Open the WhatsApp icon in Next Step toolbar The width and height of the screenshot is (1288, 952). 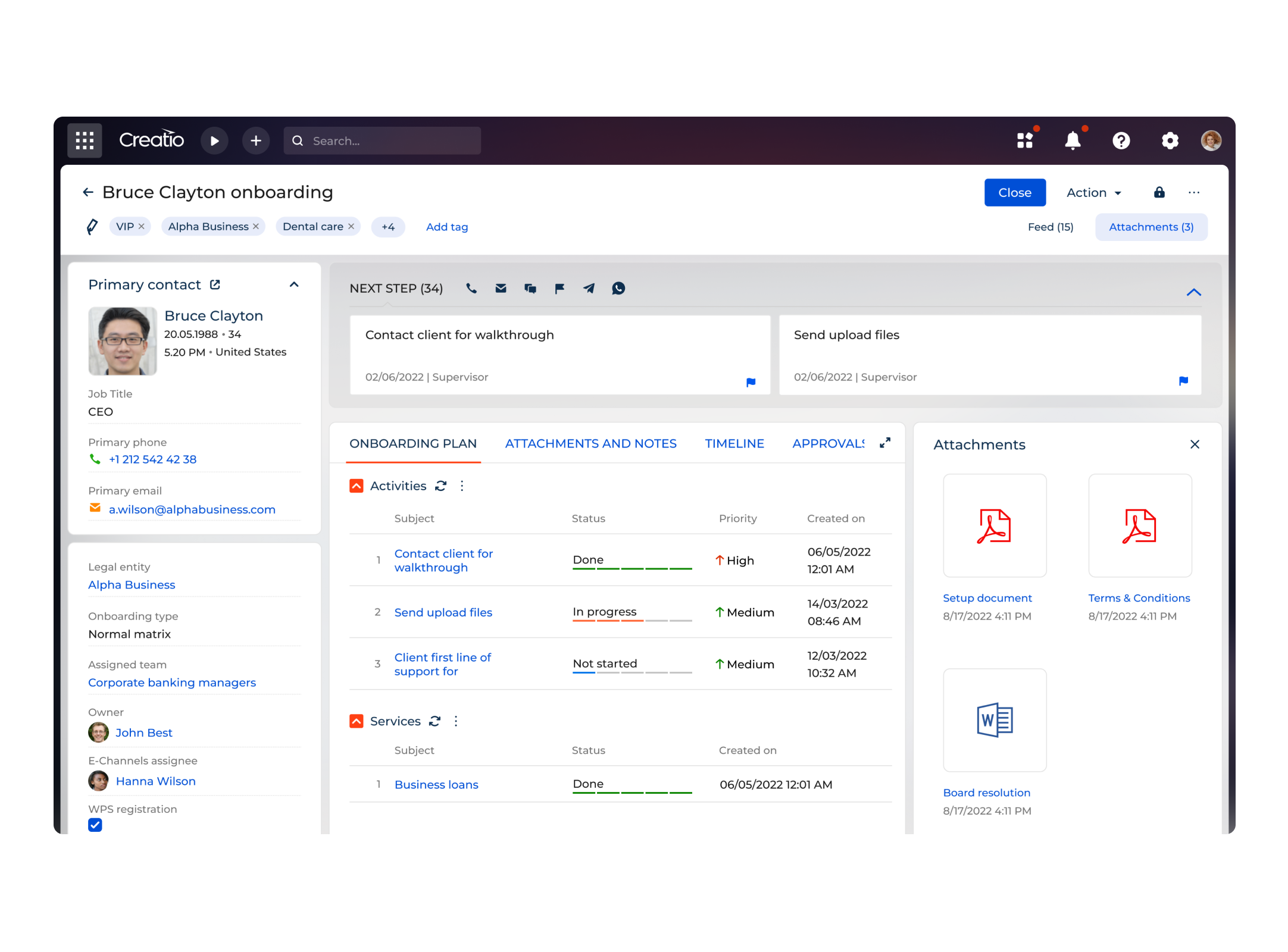(x=618, y=289)
